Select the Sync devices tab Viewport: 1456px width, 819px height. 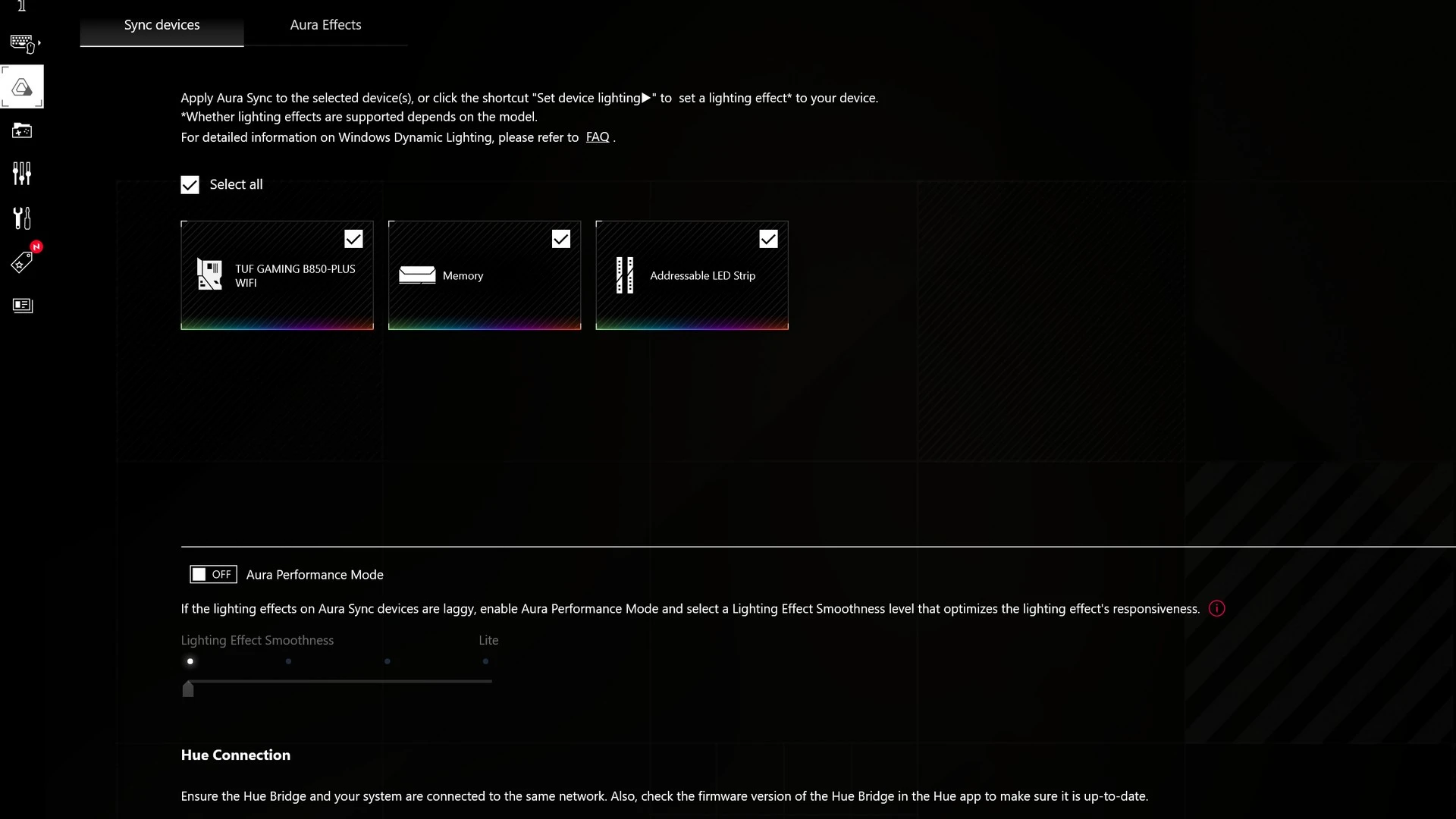(162, 25)
